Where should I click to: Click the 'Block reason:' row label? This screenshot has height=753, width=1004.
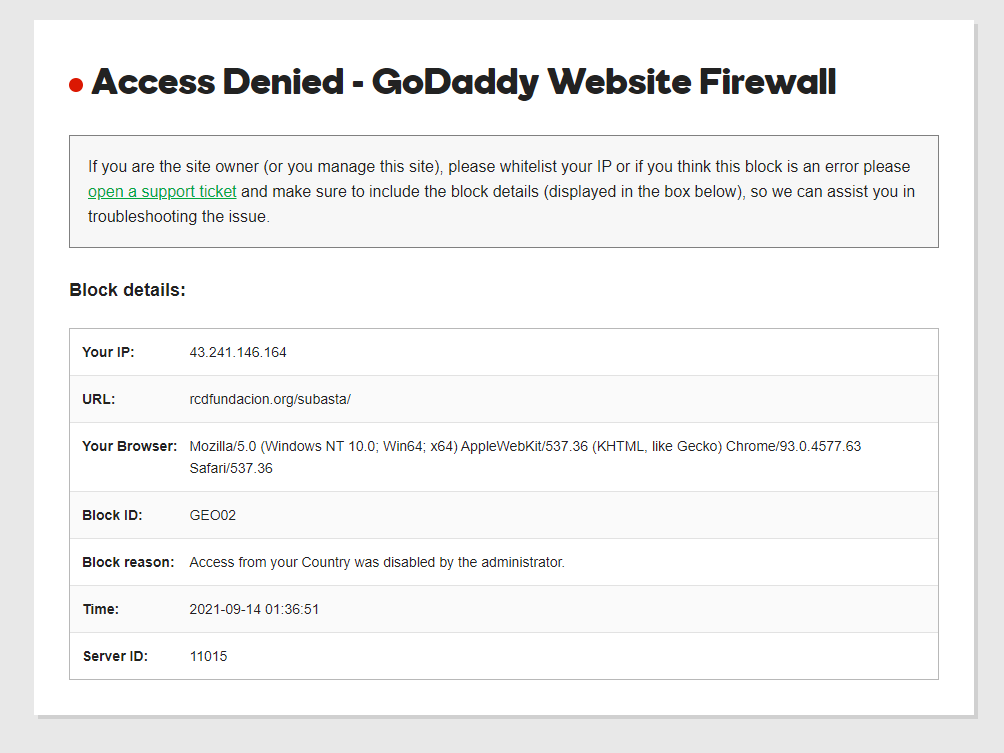(x=128, y=562)
